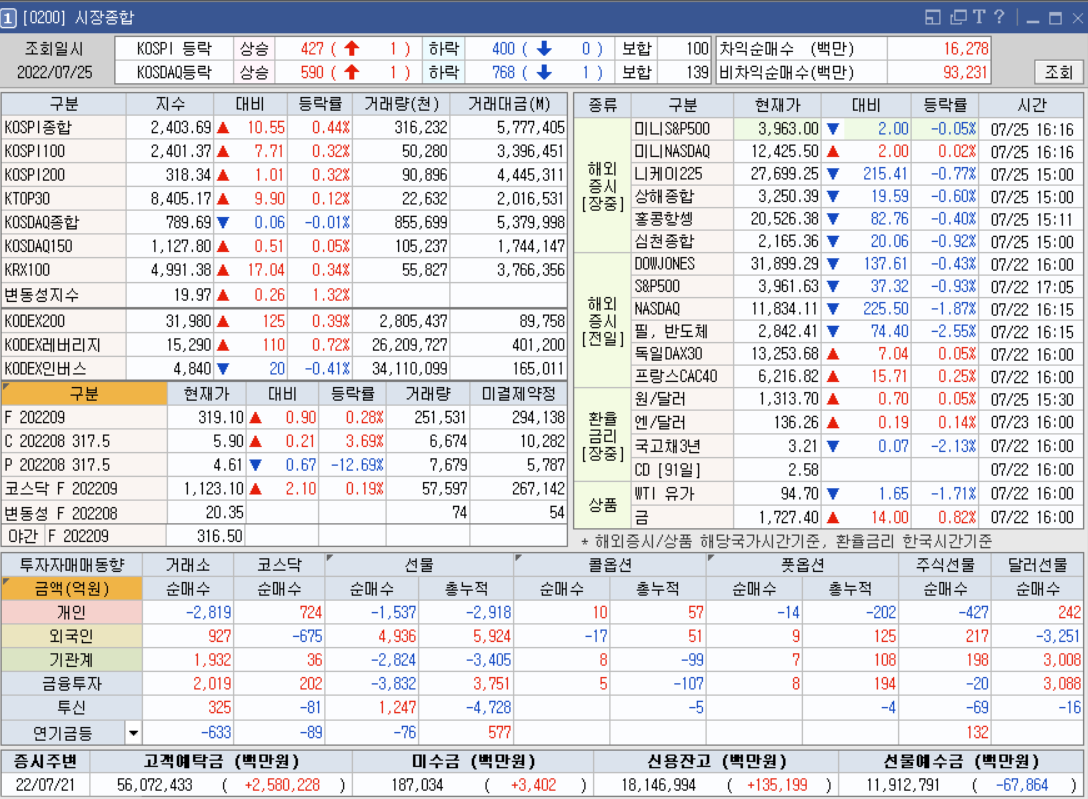This screenshot has height=799, width=1088.
Task: Select the F 202209 futures row
Action: 284,418
